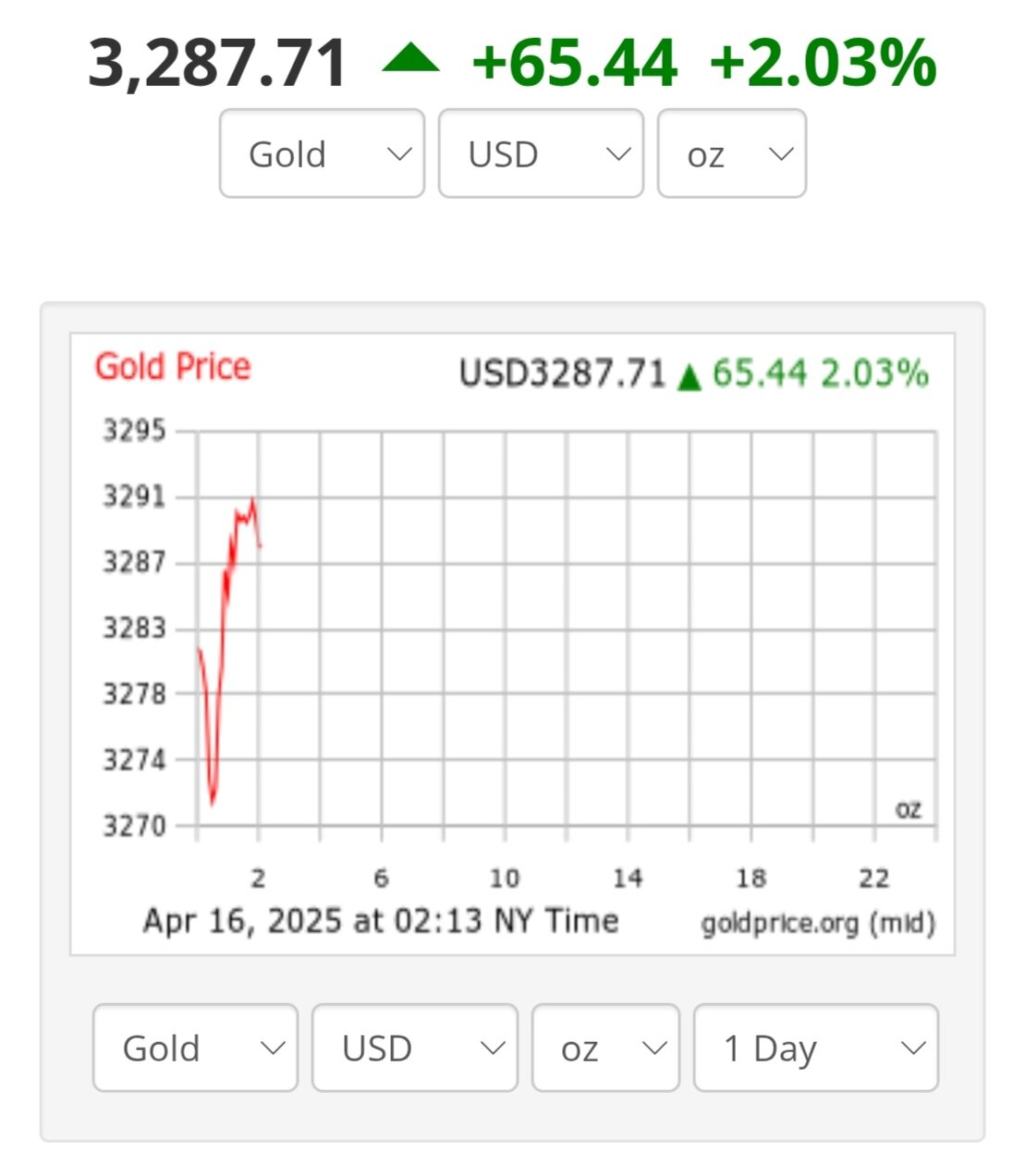Click small green triangle in chart header
Screen dimensions: 1025x1176
pyautogui.click(x=689, y=377)
